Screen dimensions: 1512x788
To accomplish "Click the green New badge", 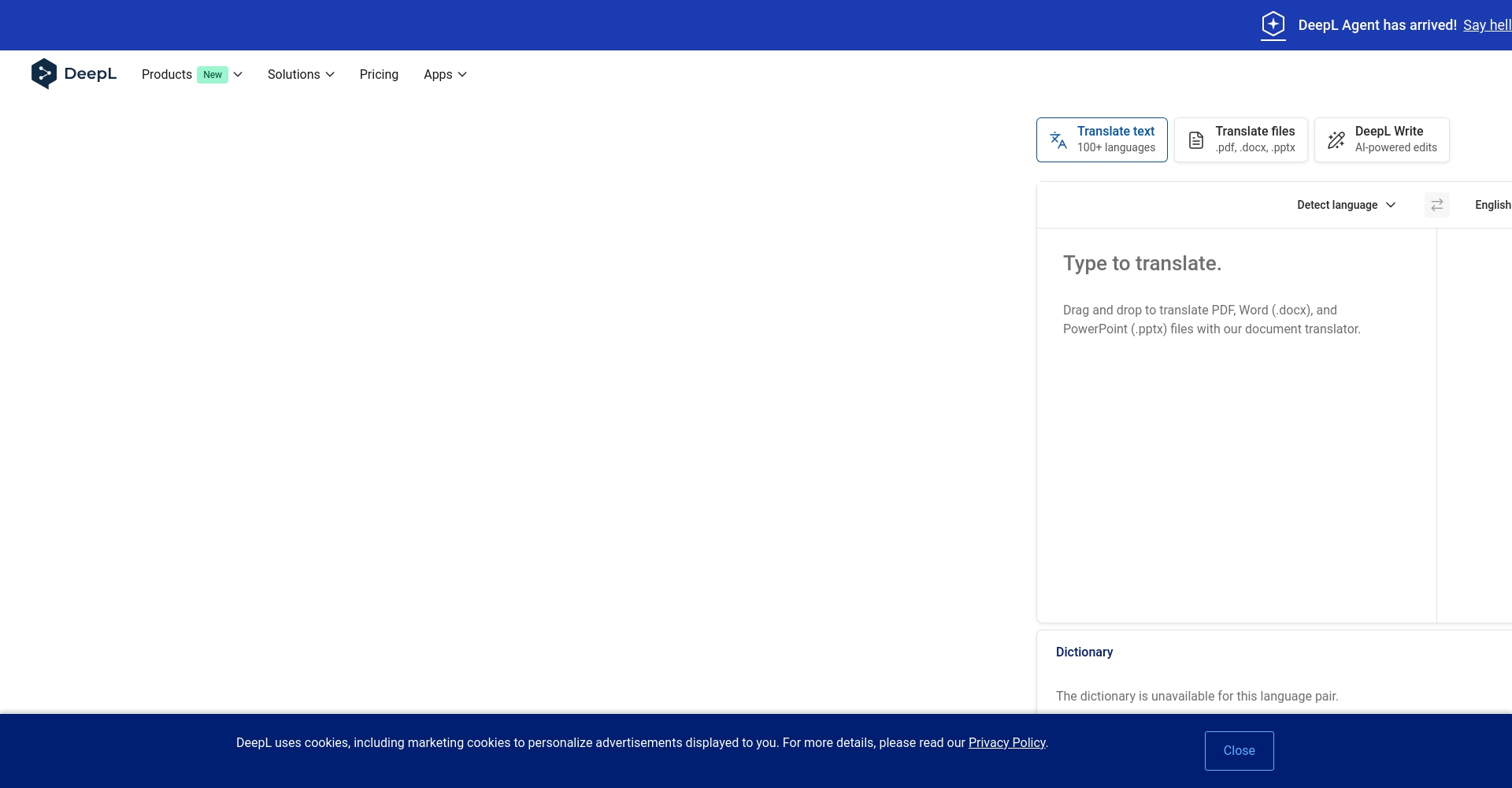I will 213,75.
